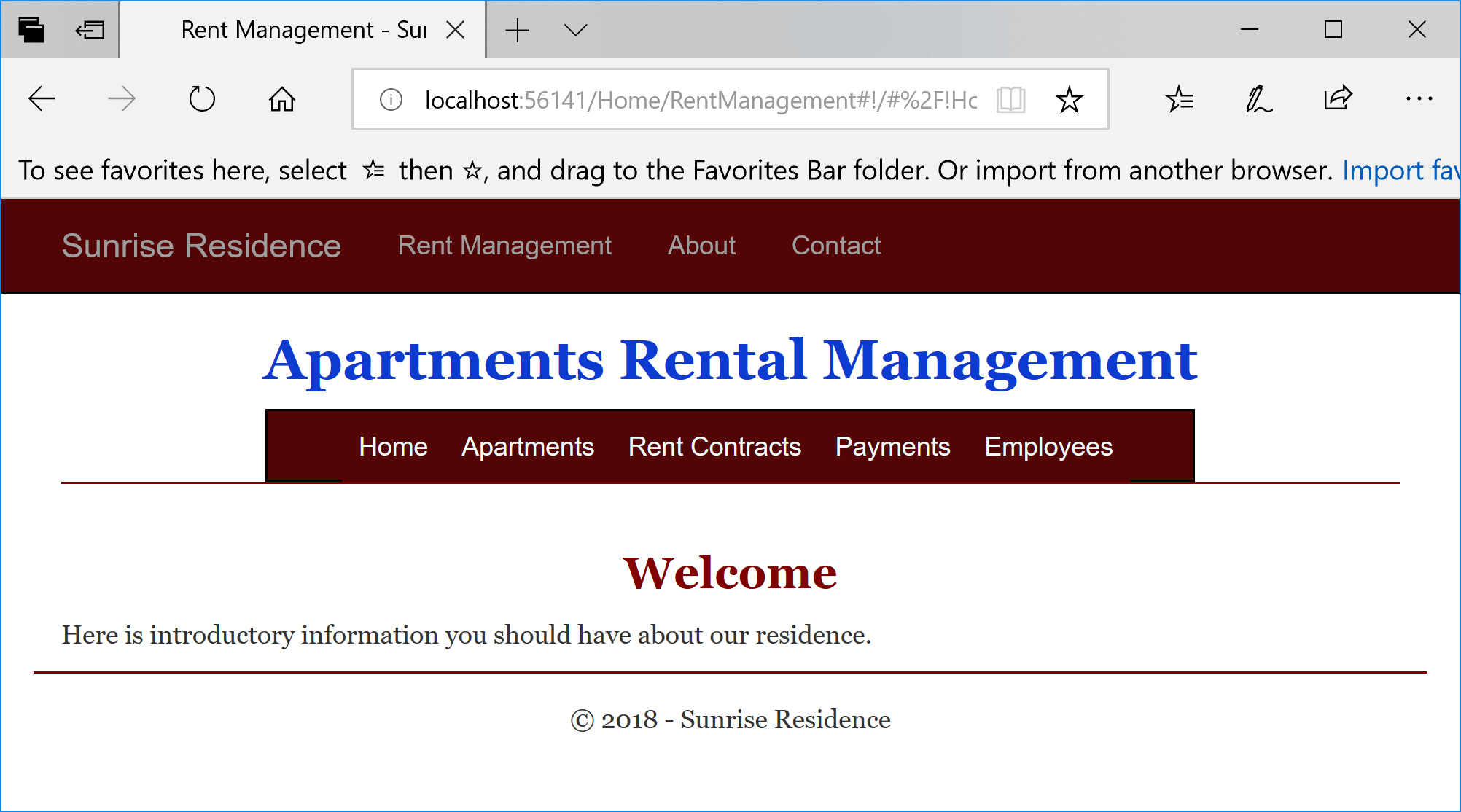Minimize the browser window
Viewport: 1461px width, 812px height.
[x=1250, y=30]
